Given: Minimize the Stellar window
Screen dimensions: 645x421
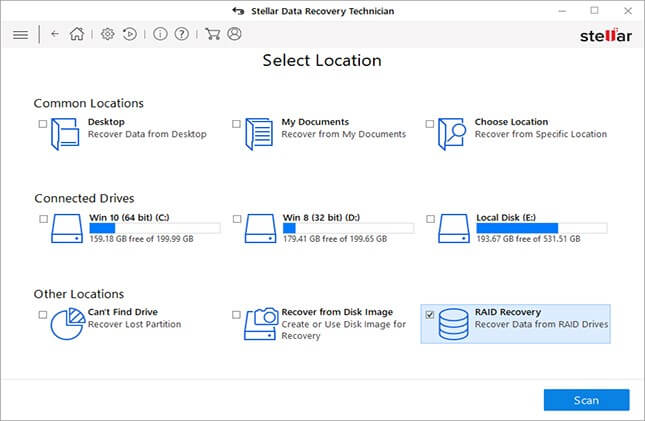Looking at the screenshot, I should pyautogui.click(x=562, y=11).
